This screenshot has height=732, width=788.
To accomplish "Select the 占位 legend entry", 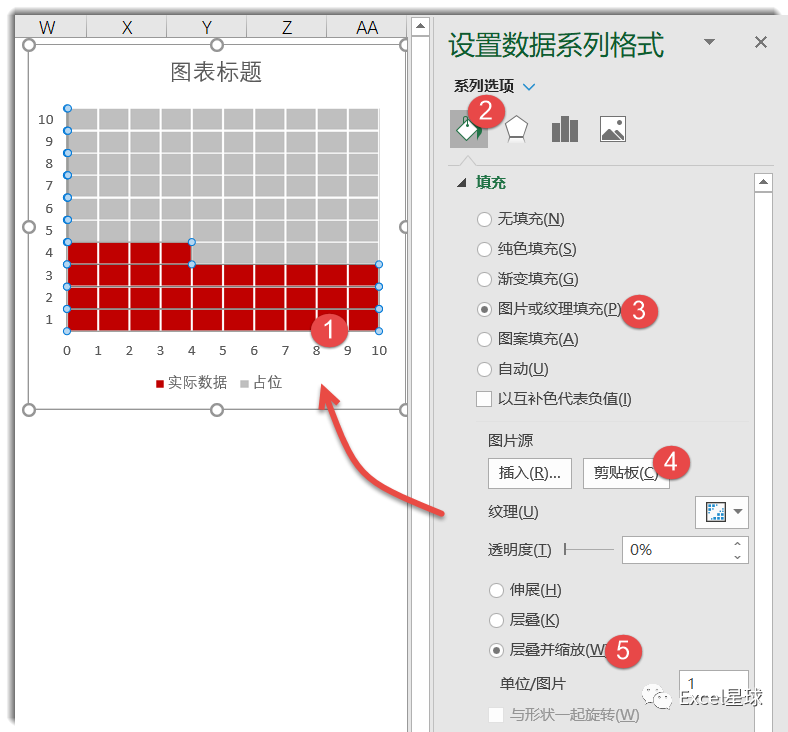I will pyautogui.click(x=261, y=383).
